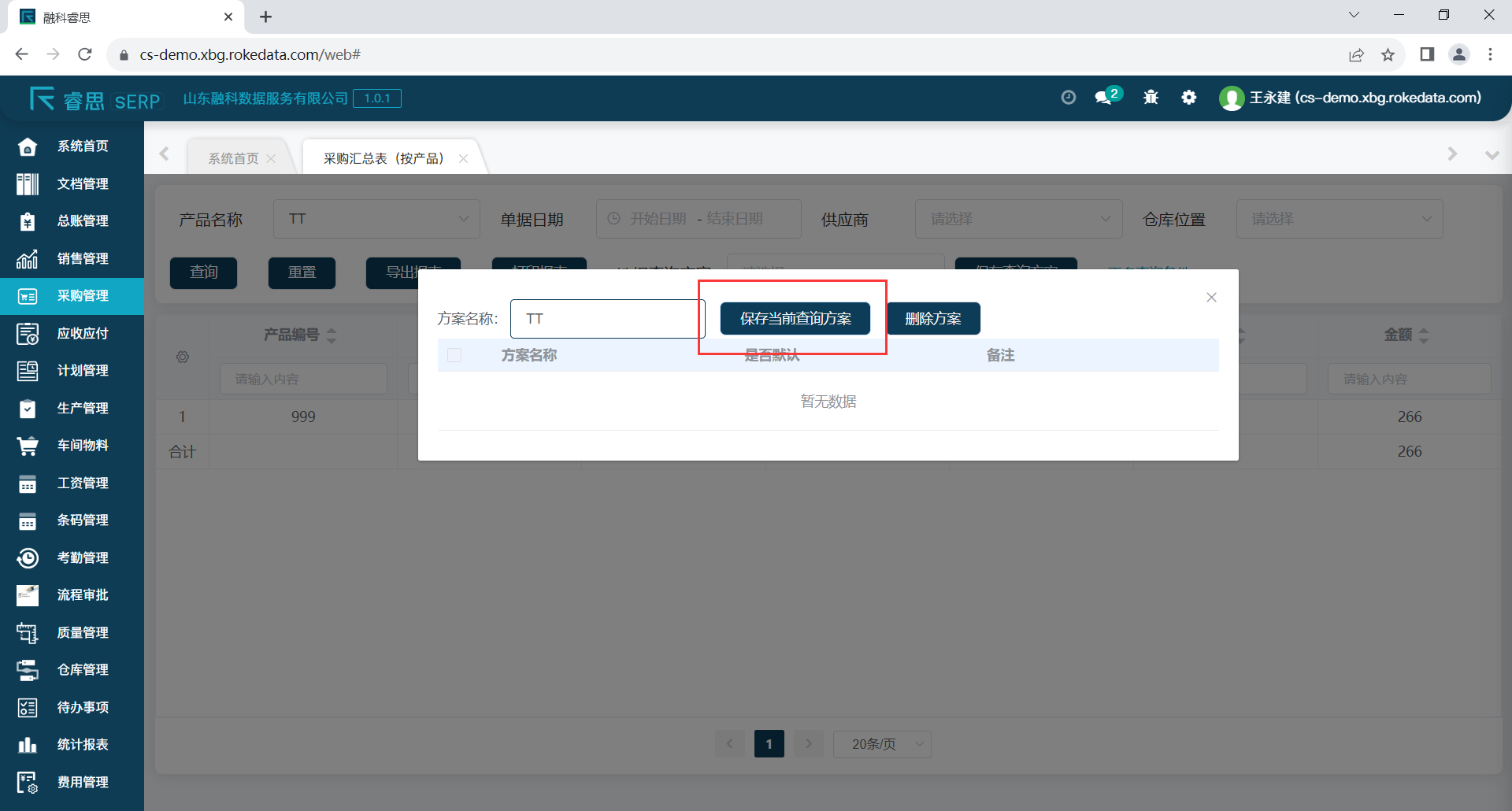Expand the 产品名称 dropdown showing TT
Image resolution: width=1512 pixels, height=811 pixels.
(376, 219)
